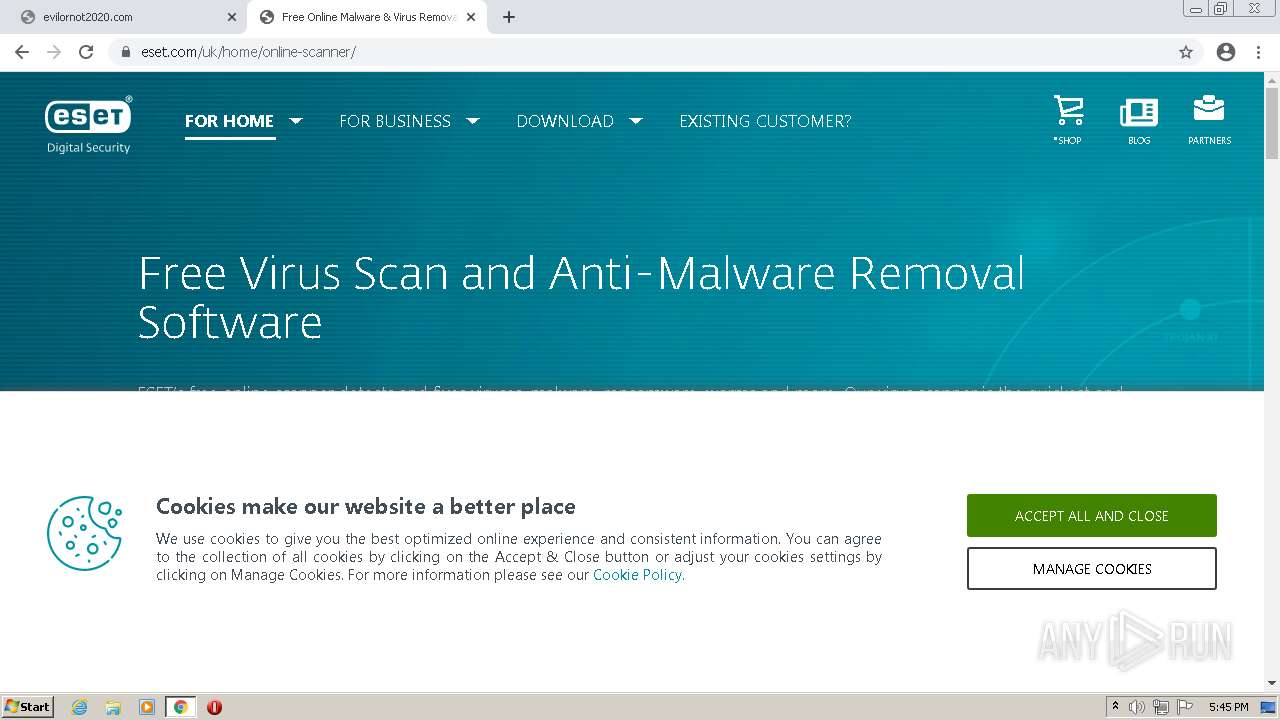1280x720 pixels.
Task: Switch to the evilornot2020.com tab
Action: [x=125, y=17]
